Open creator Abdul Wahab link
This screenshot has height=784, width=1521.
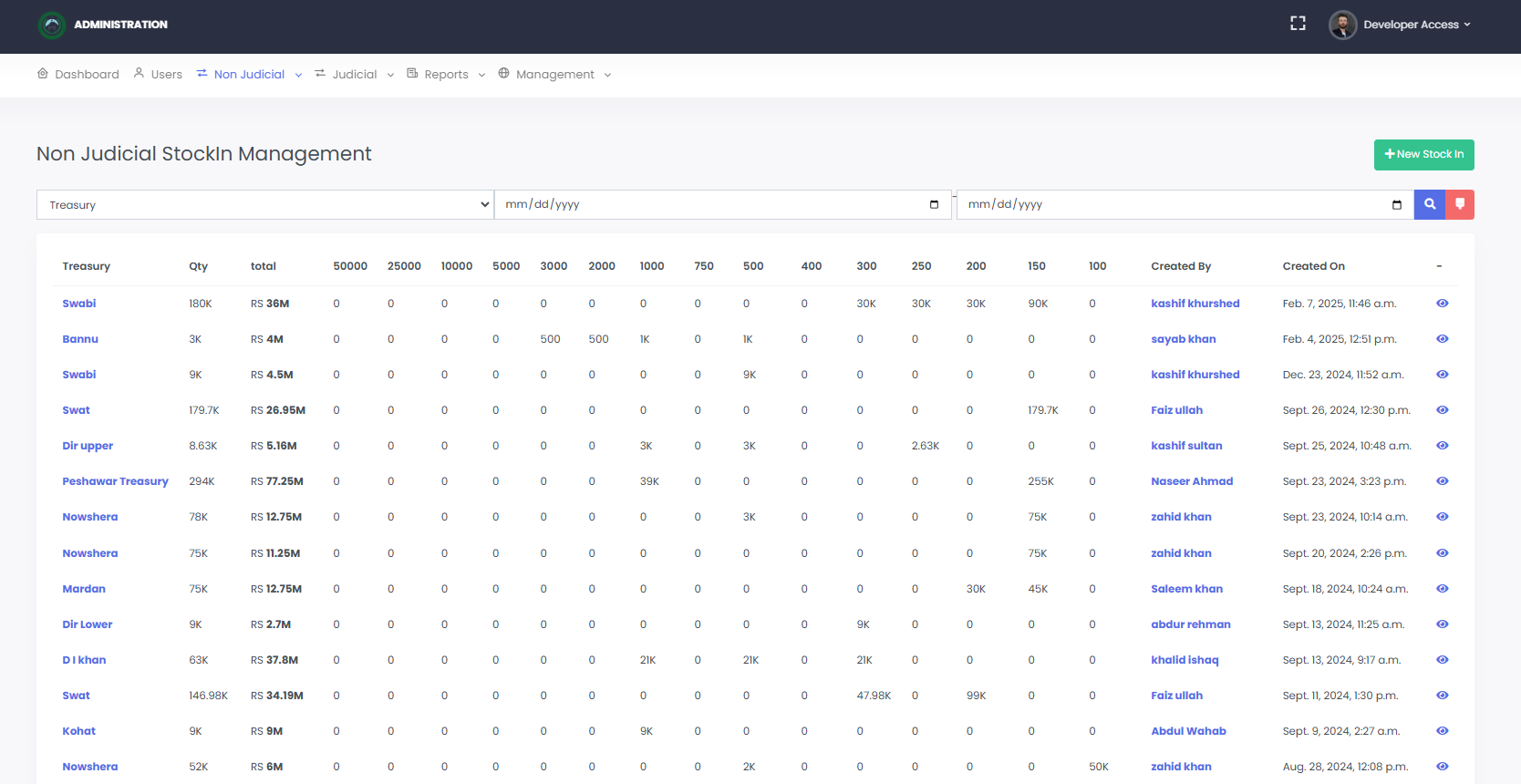[1188, 731]
